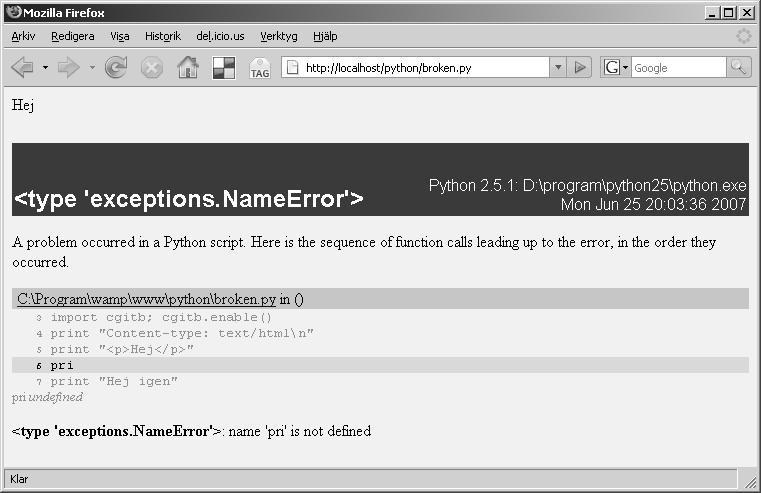Click the 'pri undefined' text
The image size is (761, 493).
point(47,397)
